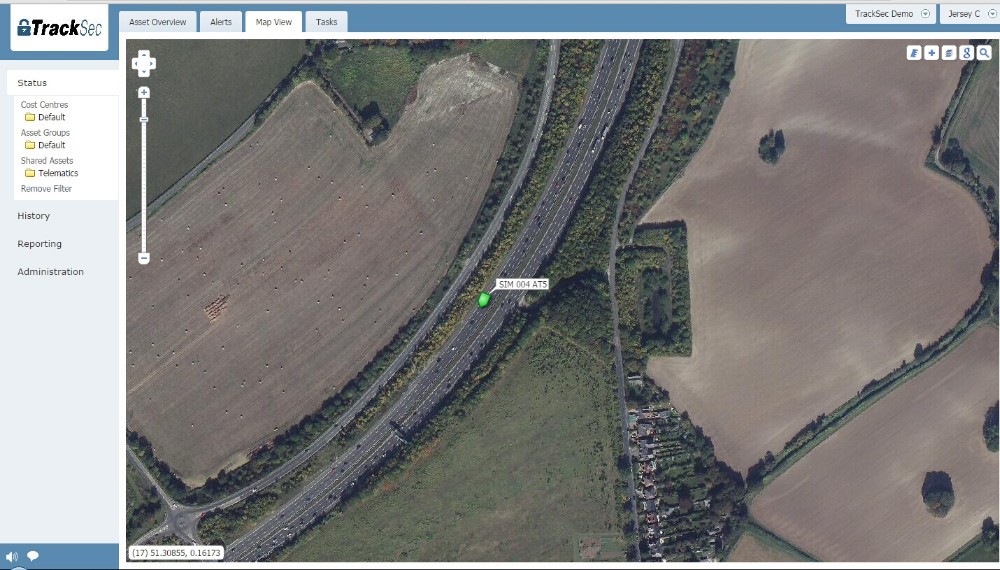Select the Map View tab

click(x=274, y=22)
